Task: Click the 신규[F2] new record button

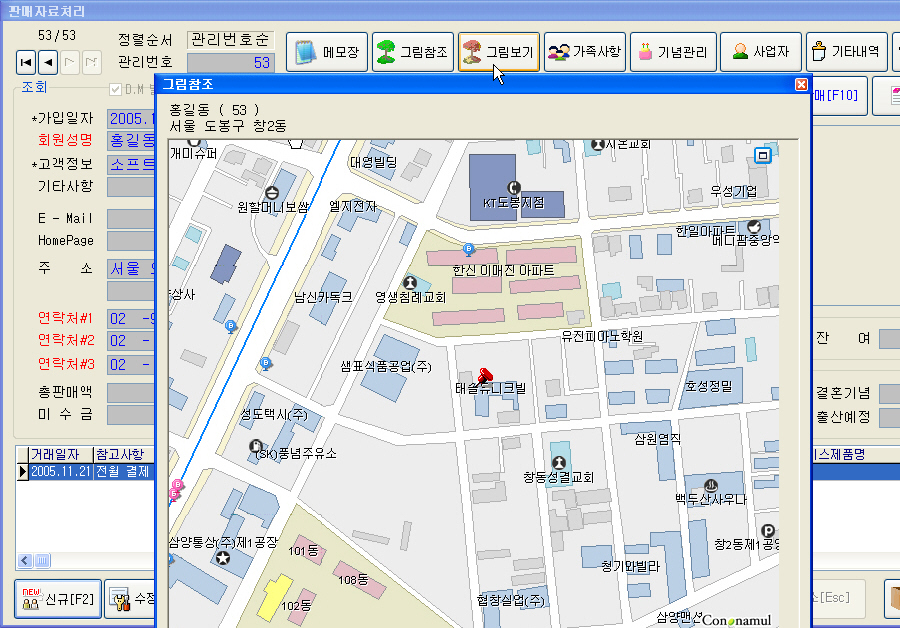Action: (x=58, y=599)
